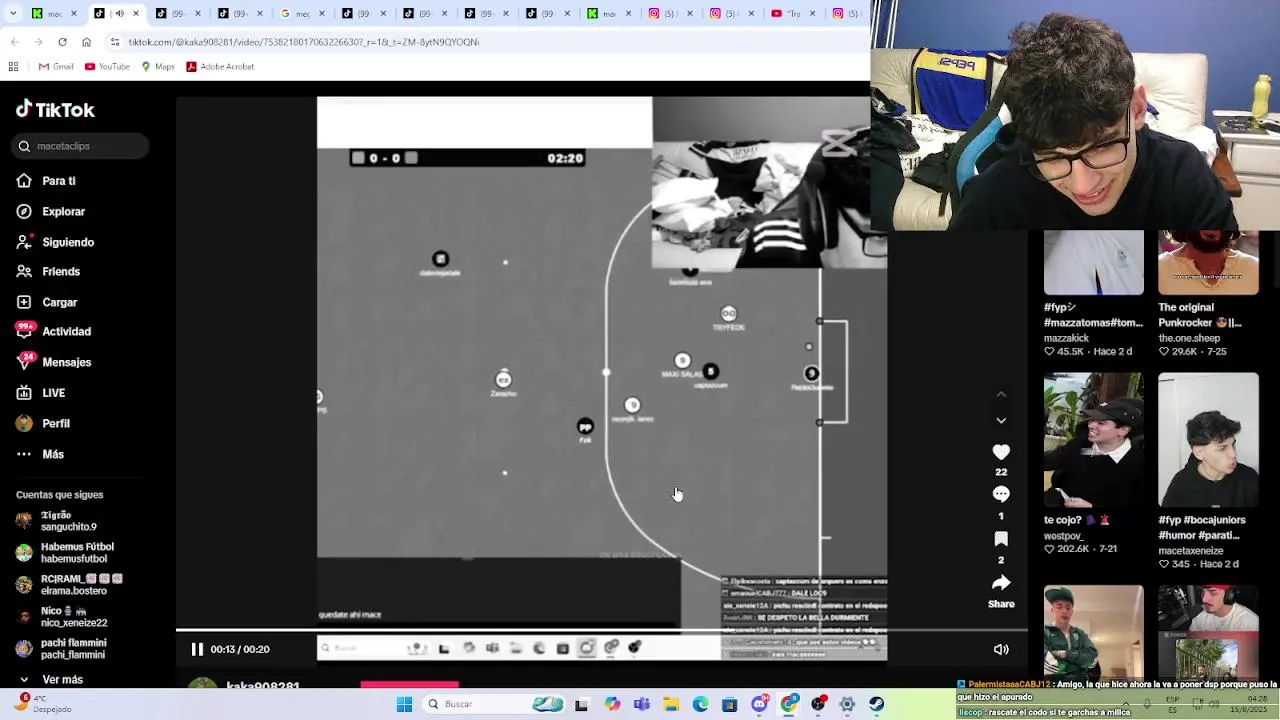Seek using the video progress bar
The height and width of the screenshot is (720, 1280).
[602, 630]
